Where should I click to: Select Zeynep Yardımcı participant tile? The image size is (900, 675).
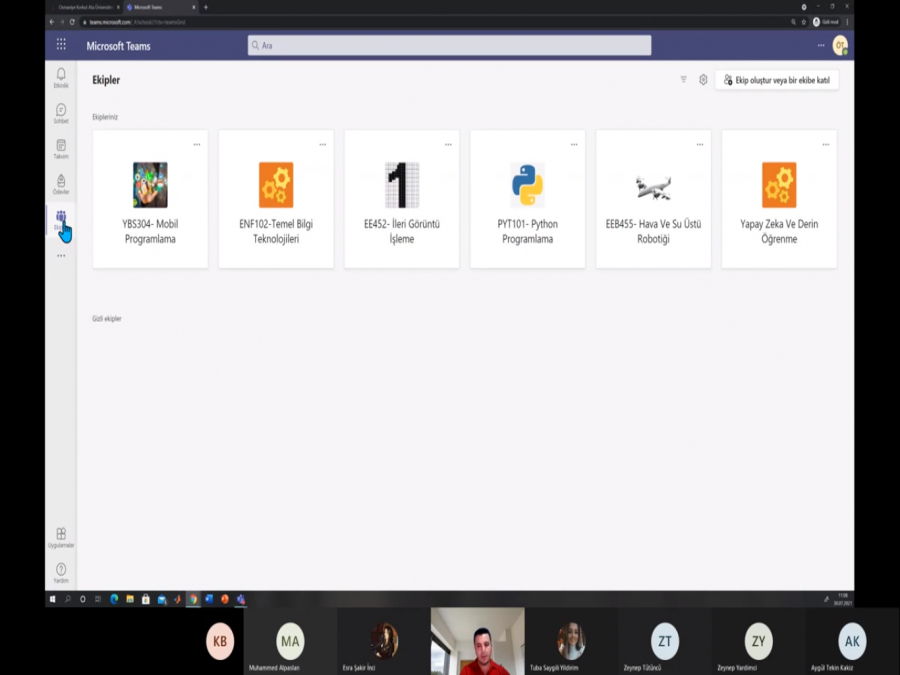758,641
